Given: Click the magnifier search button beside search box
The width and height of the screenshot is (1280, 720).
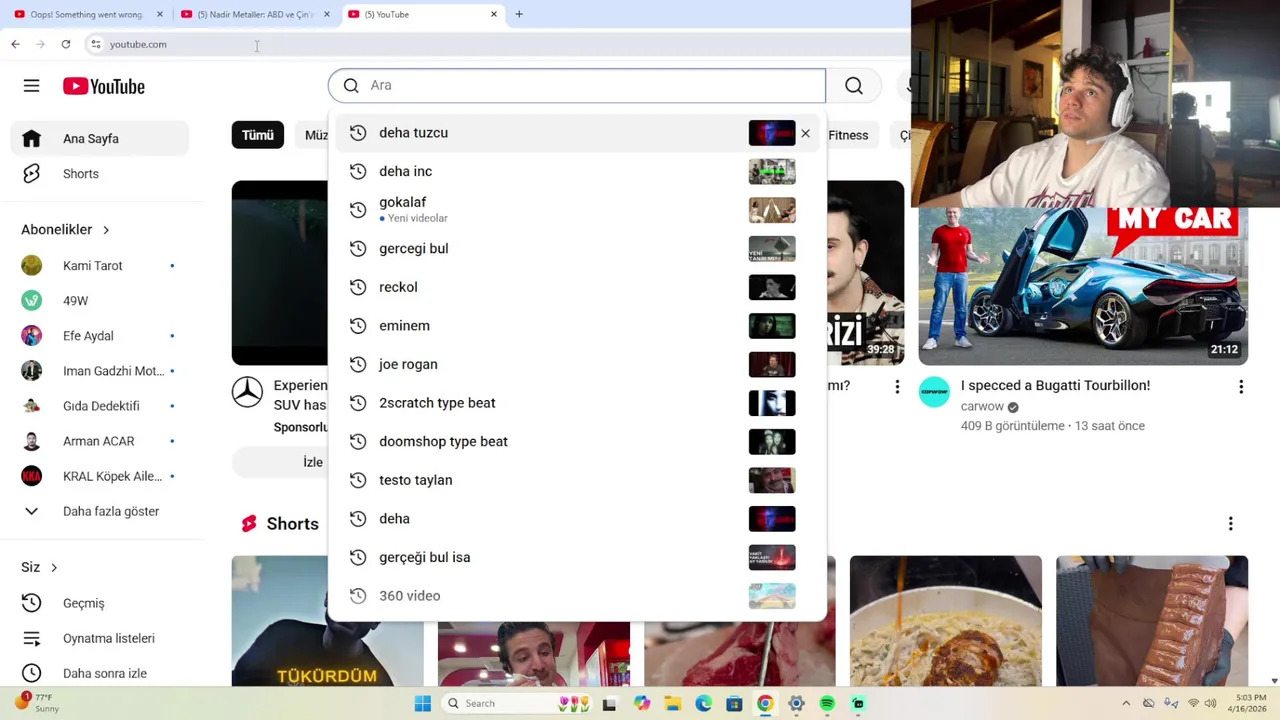Looking at the screenshot, I should 854,86.
